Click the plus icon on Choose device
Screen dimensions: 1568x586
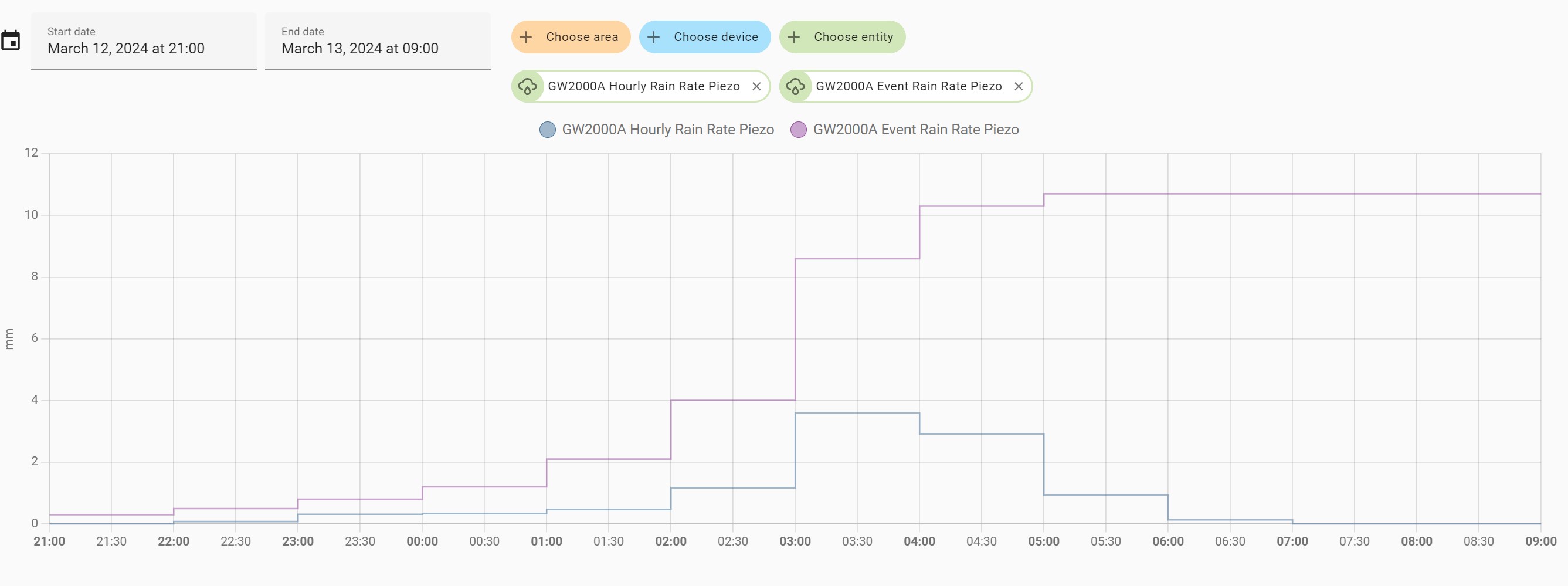[x=654, y=36]
